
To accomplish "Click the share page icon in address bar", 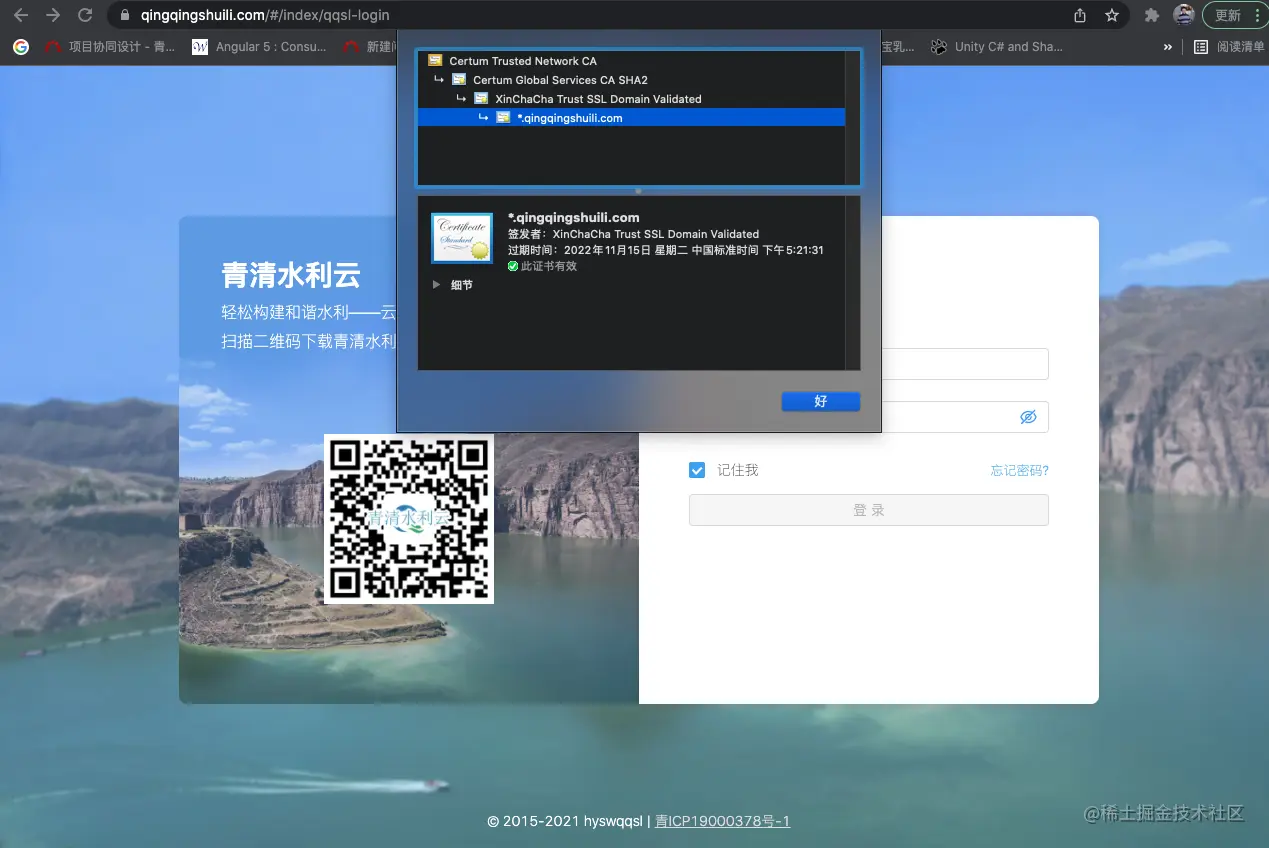I will click(1080, 15).
